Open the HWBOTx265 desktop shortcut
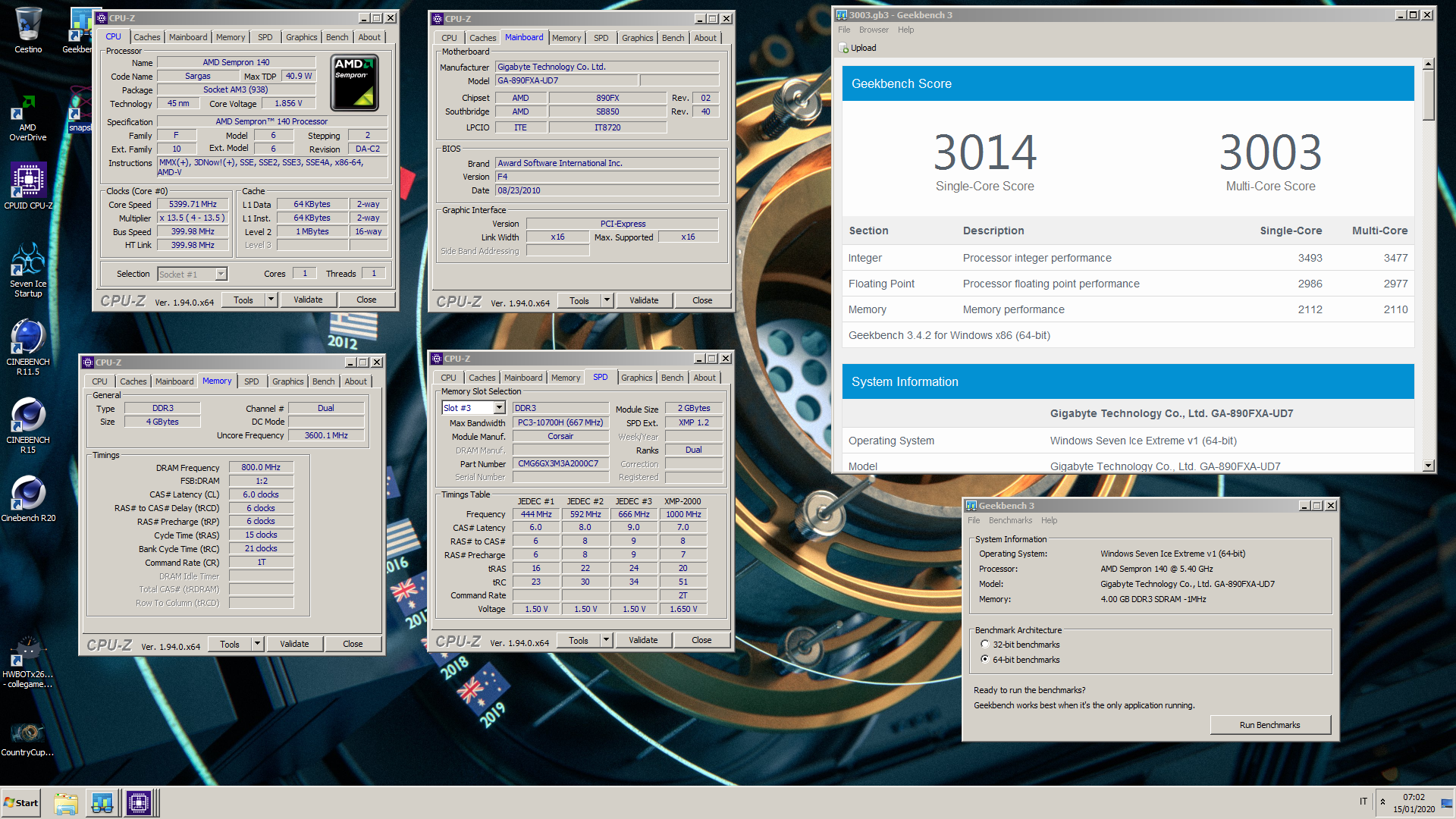The width and height of the screenshot is (1456, 819). click(28, 663)
